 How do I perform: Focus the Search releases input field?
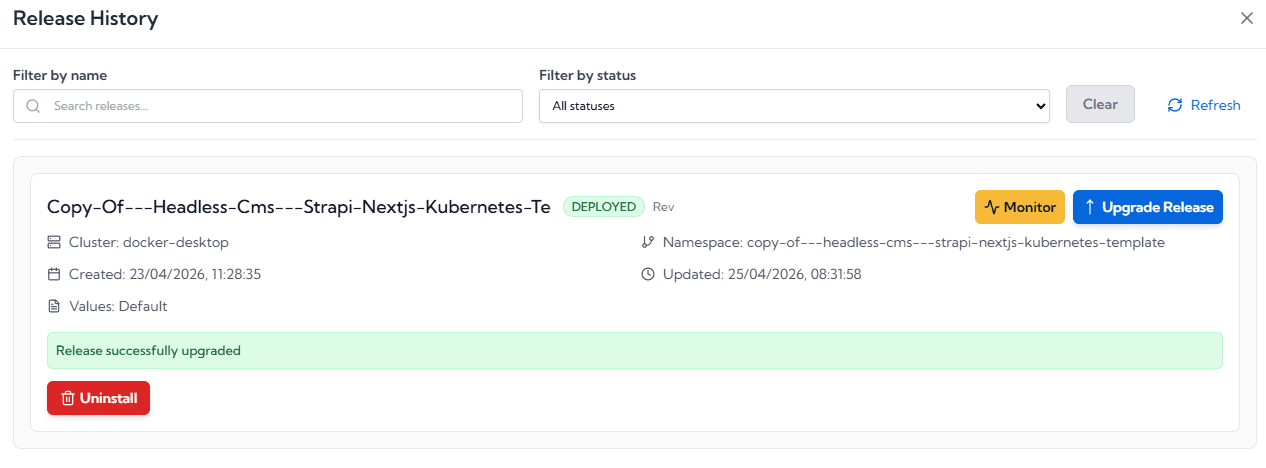click(x=280, y=106)
